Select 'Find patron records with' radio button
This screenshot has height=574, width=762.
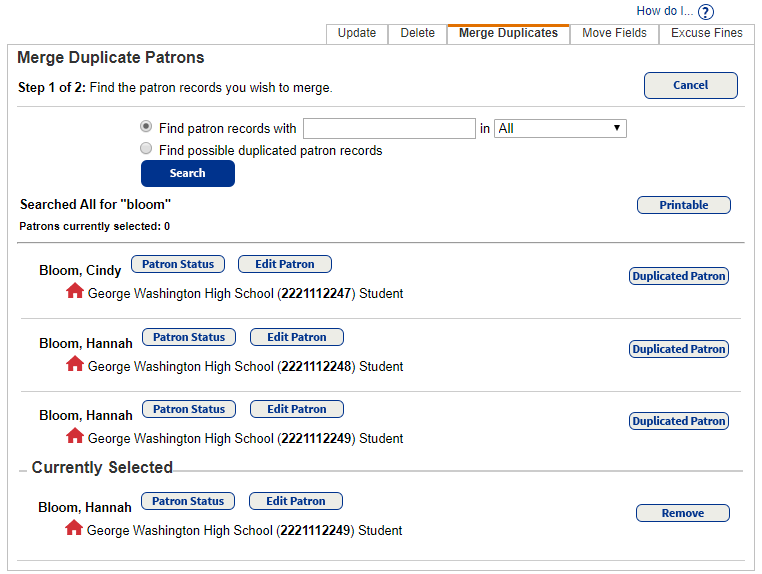[147, 127]
